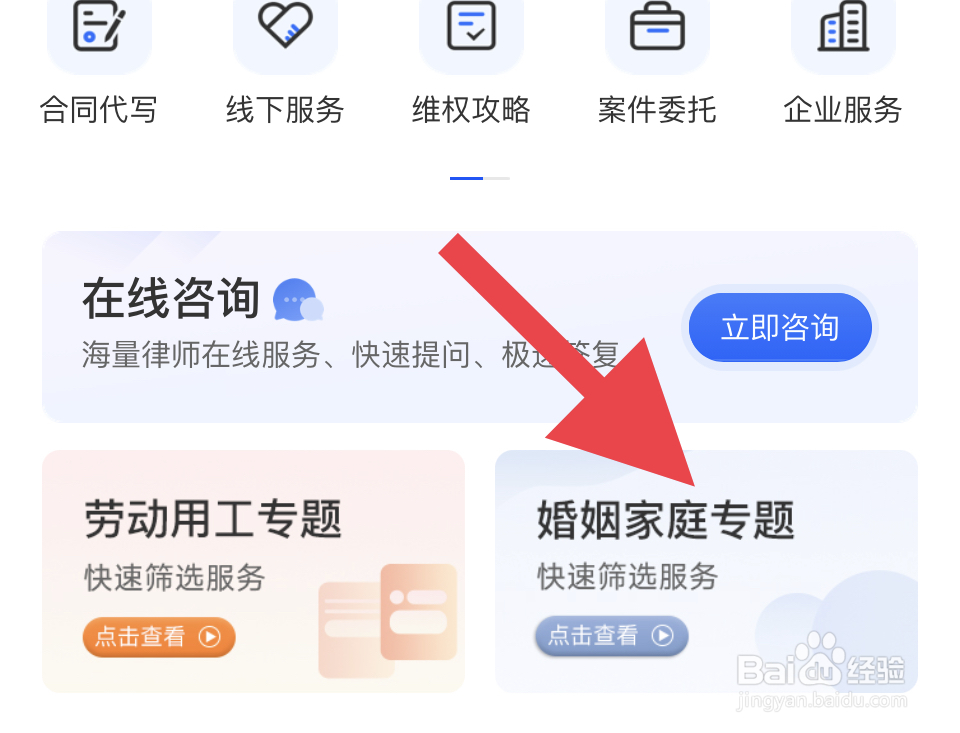
Task: Open the 企业服务 building icon
Action: tap(844, 26)
